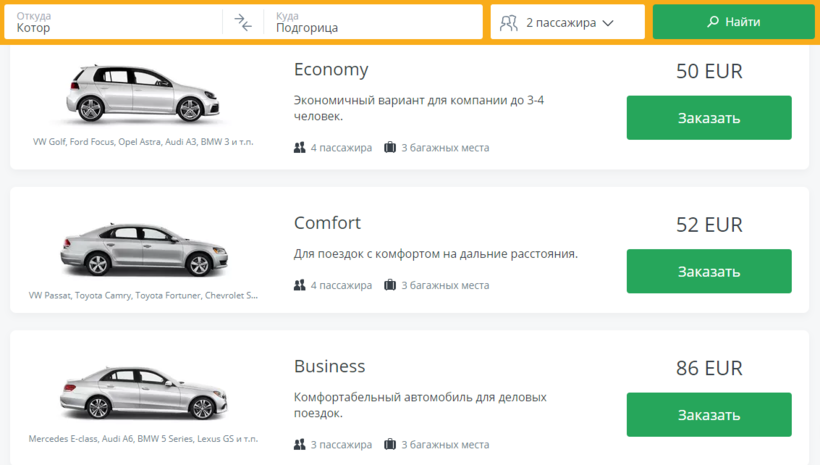This screenshot has width=820, height=465.
Task: Order the Economy car for 50 EUR
Action: 709,118
